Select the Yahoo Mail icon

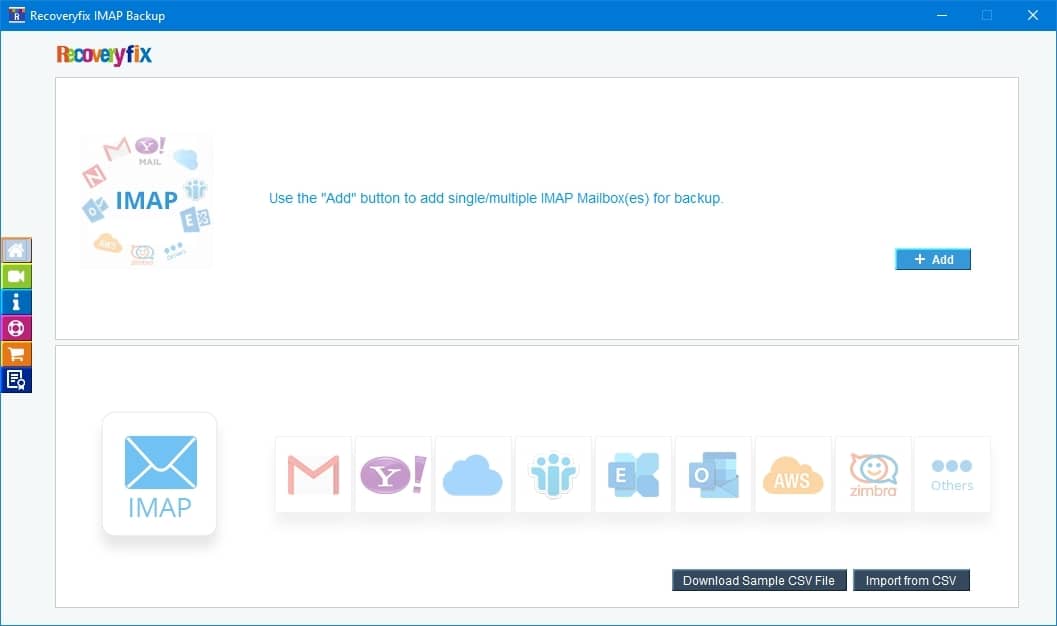click(393, 474)
